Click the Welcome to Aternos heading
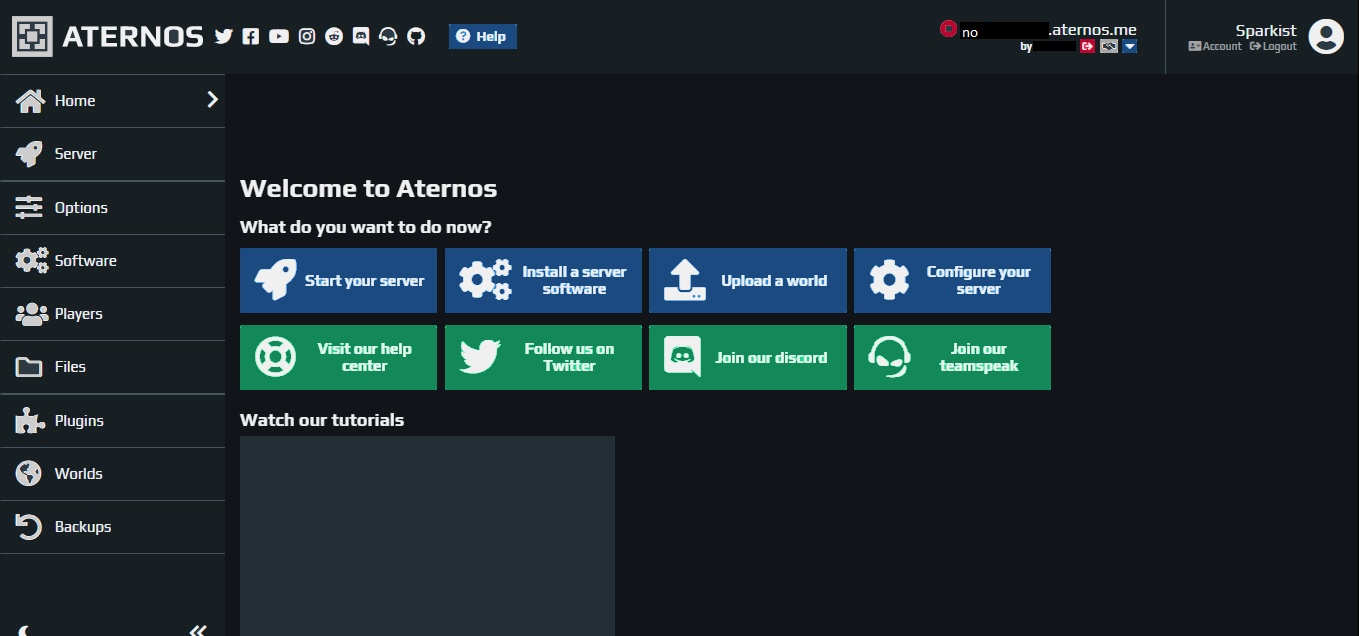 368,188
